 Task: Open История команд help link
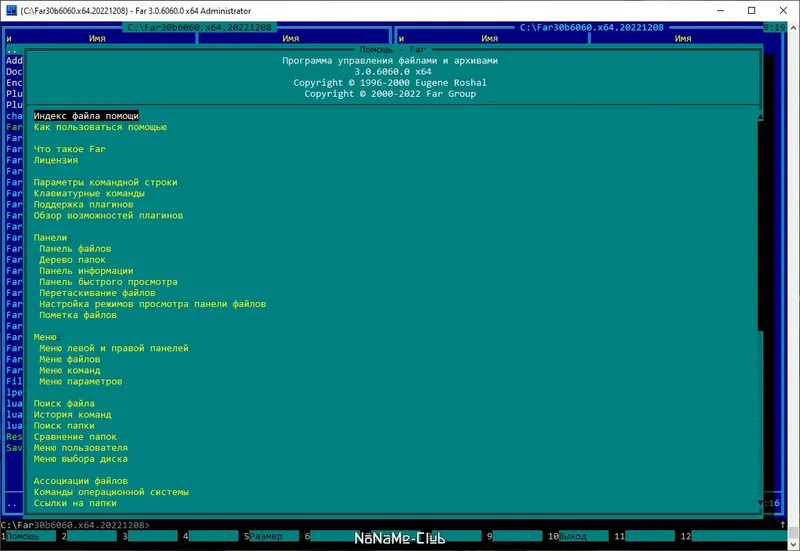[x=72, y=415]
